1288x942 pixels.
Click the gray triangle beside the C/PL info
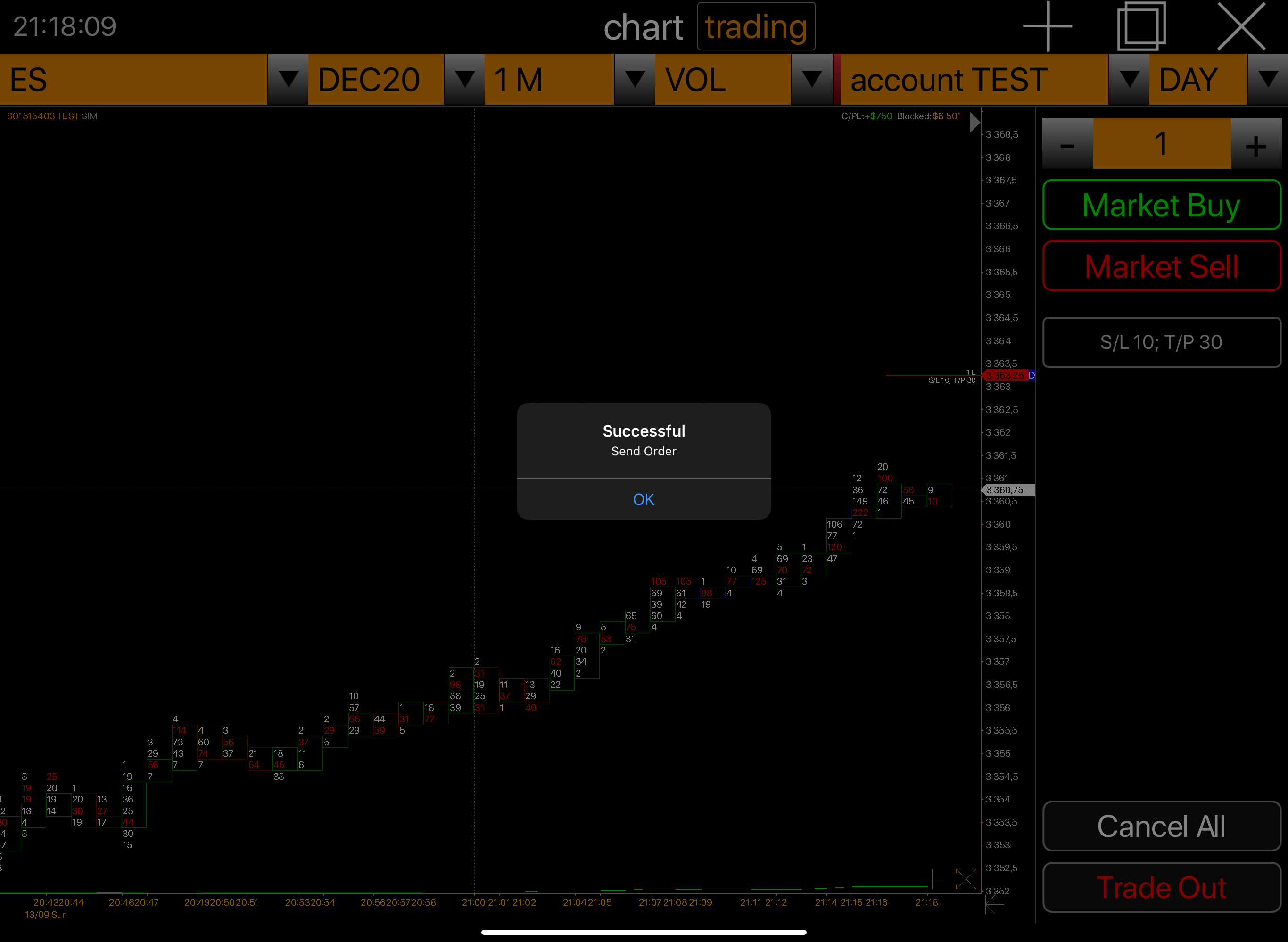point(974,122)
